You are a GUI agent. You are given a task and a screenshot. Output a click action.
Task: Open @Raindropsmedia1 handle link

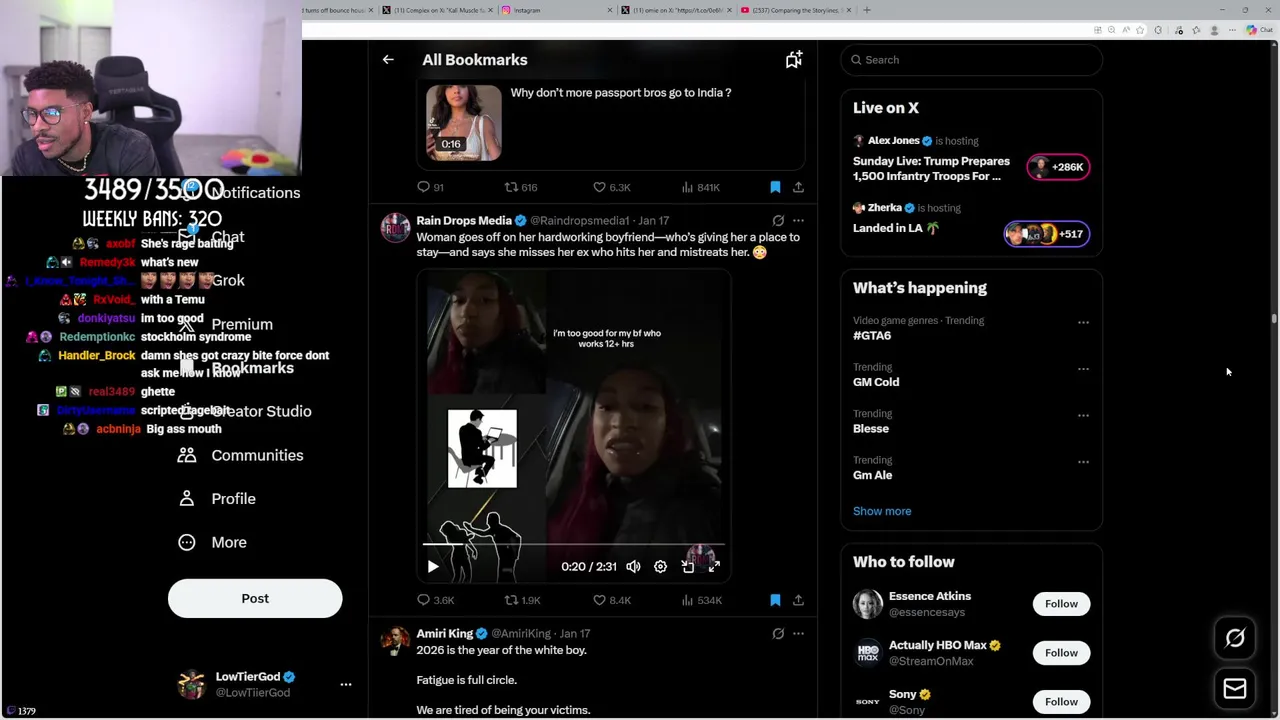coord(580,220)
